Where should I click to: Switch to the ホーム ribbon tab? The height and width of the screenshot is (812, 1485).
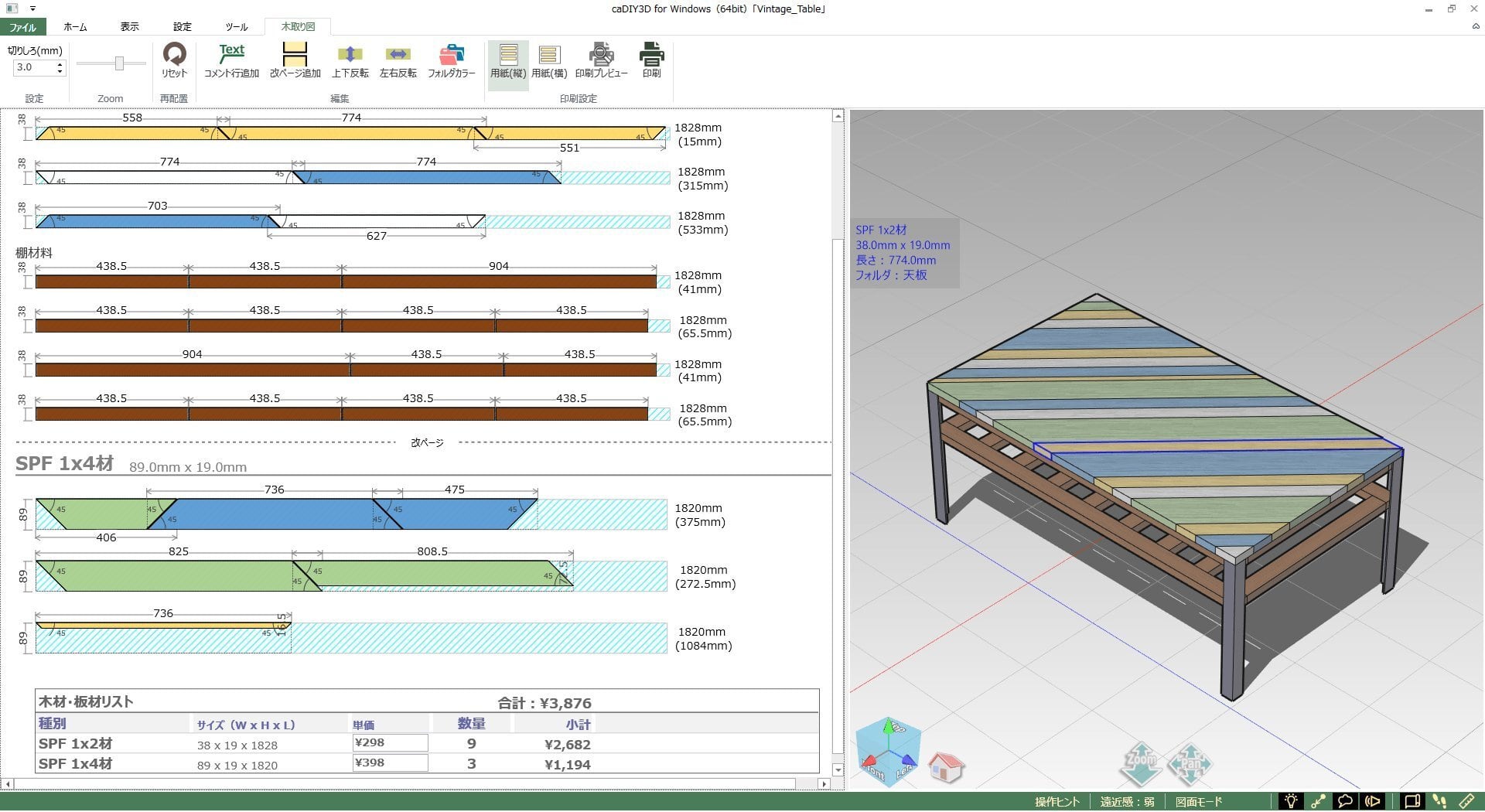coord(75,27)
